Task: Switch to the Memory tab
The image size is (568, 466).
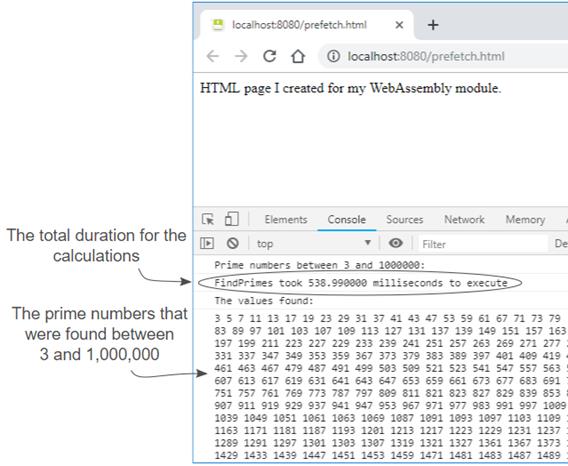Action: pyautogui.click(x=525, y=219)
